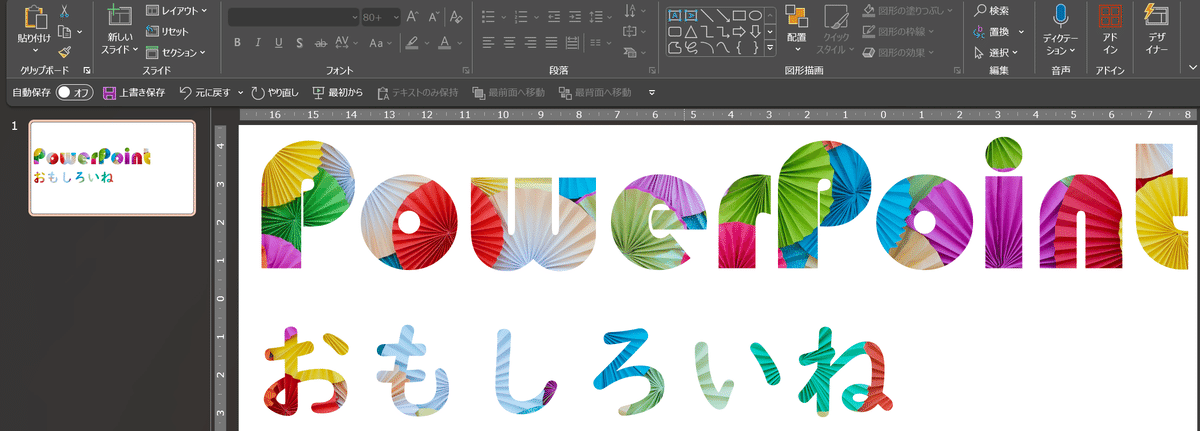The image size is (1200, 431).
Task: Center align the text
Action: click(509, 42)
